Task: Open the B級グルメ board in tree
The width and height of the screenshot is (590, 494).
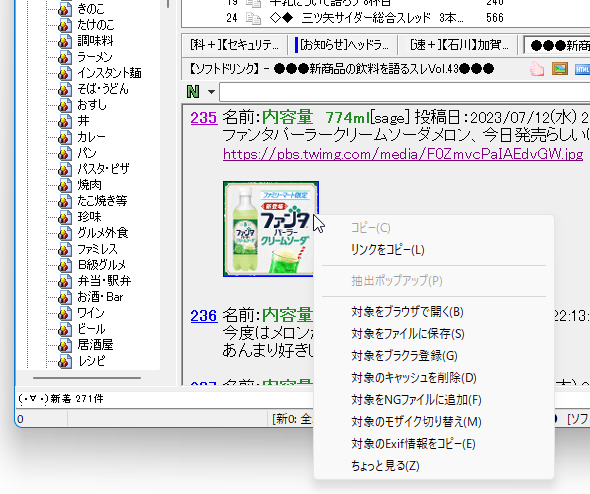Action: [102, 265]
